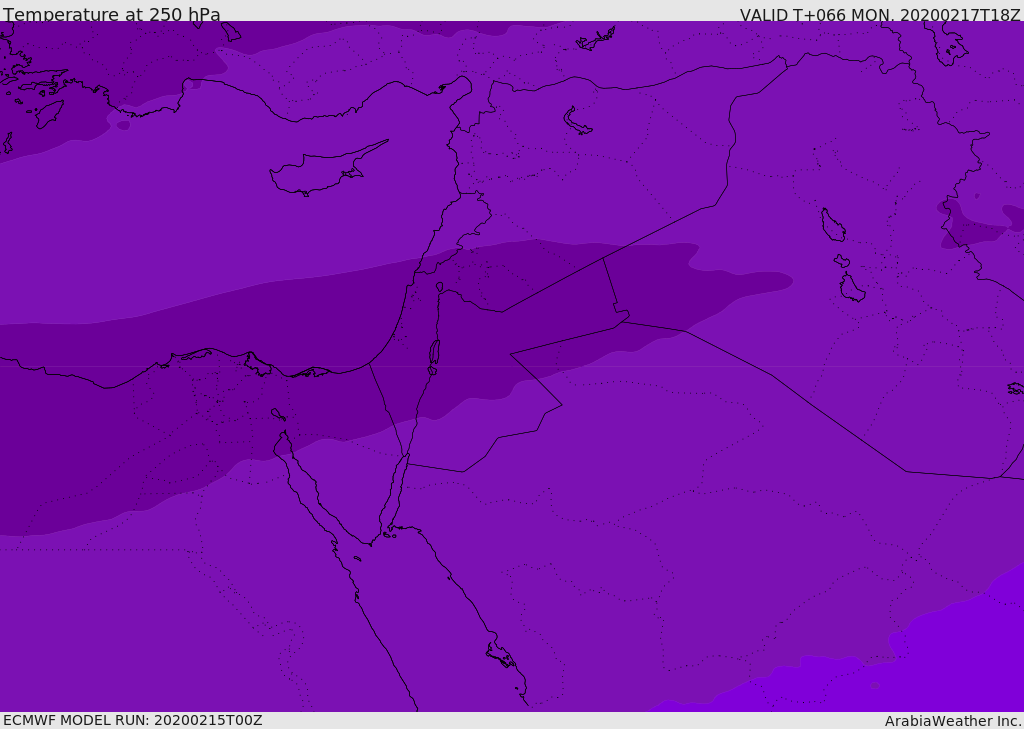The width and height of the screenshot is (1024, 729).
Task: Click the "VALID T+066 MON. 20200217T18Z" timestamp
Action: (x=879, y=15)
